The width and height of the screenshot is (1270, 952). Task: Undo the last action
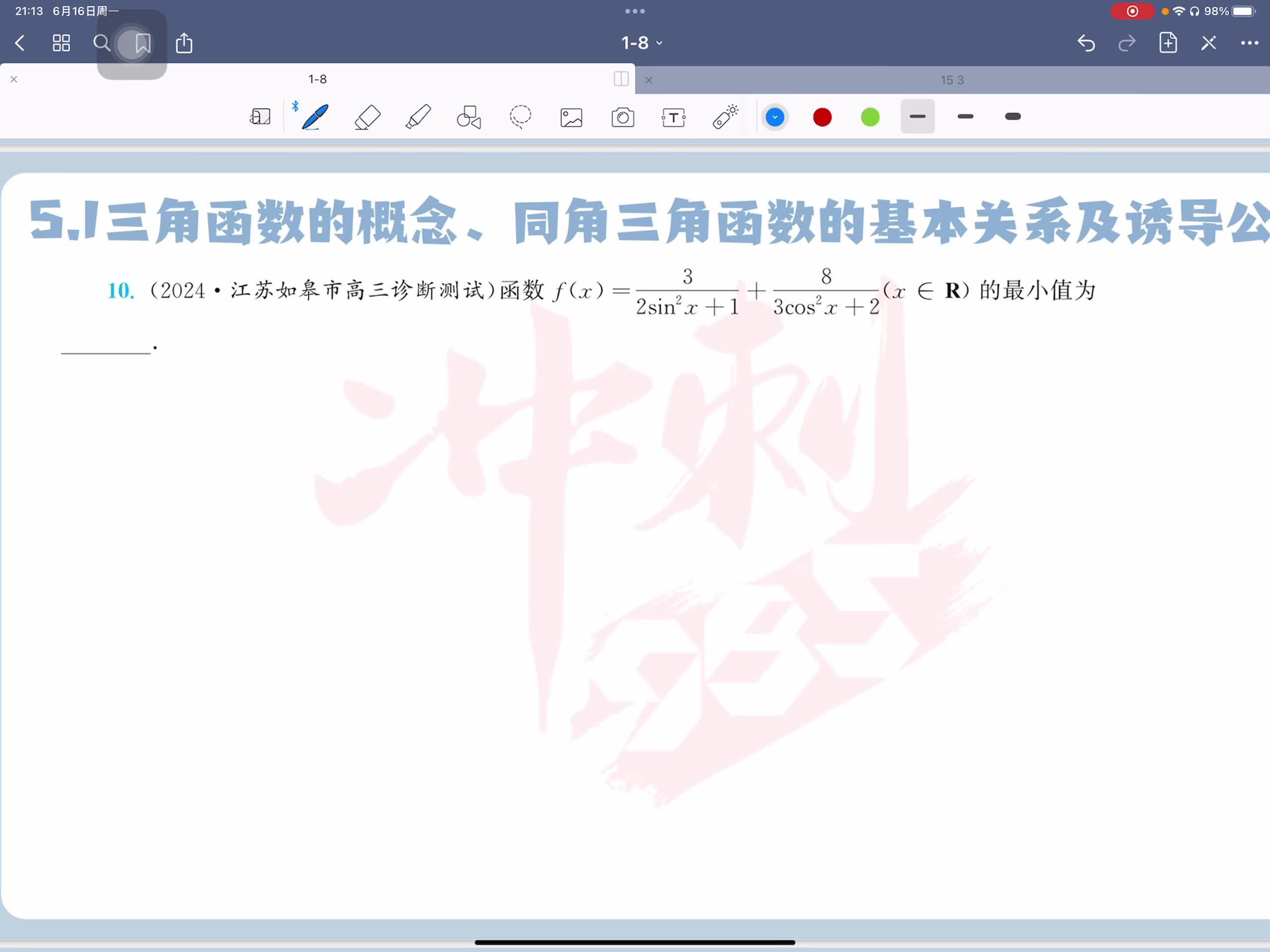click(1085, 43)
